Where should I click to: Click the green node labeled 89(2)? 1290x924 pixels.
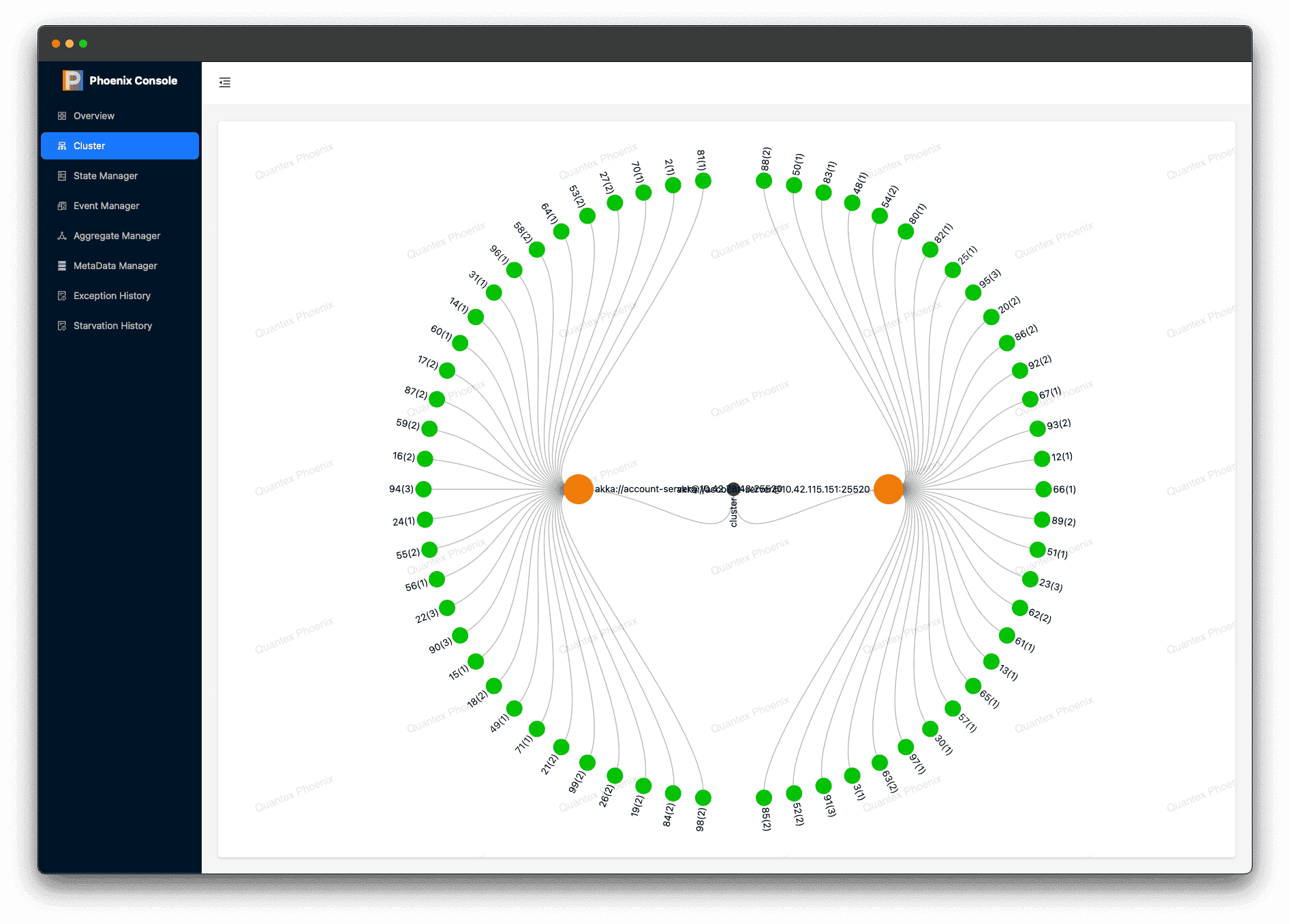click(1042, 520)
